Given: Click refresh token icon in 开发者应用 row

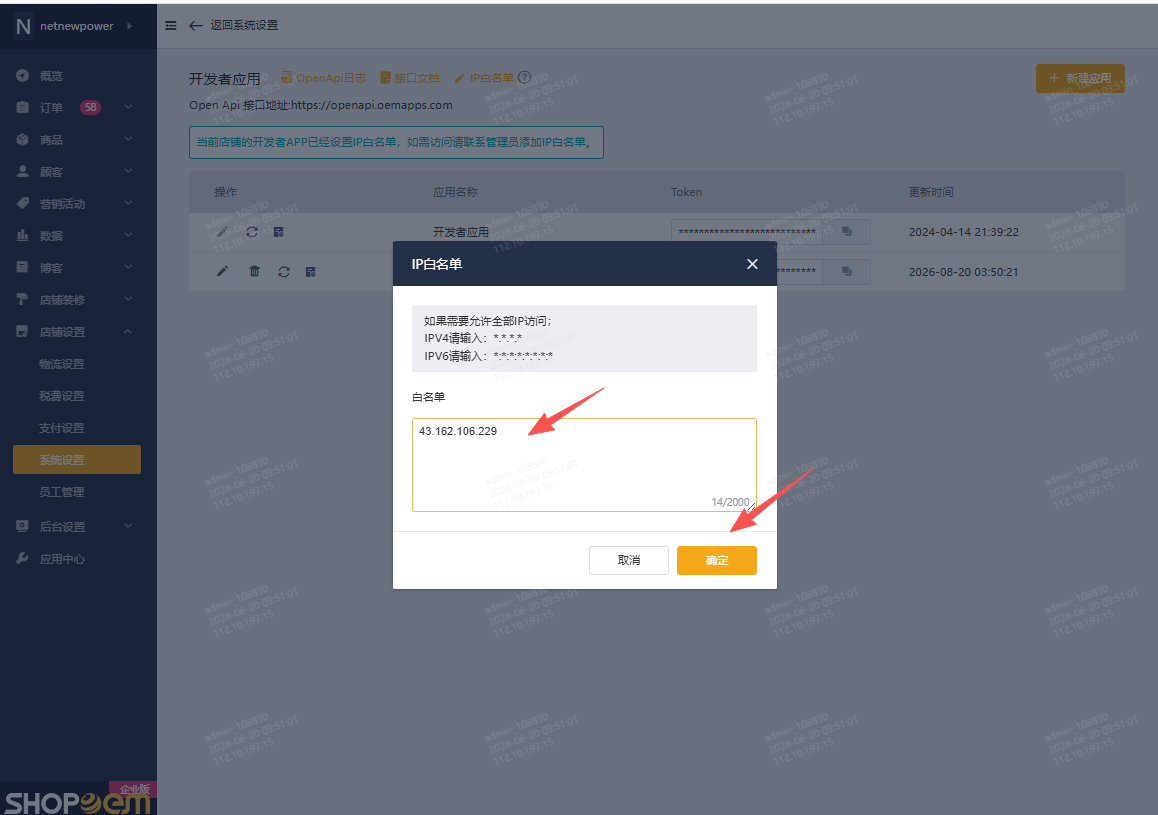Looking at the screenshot, I should (x=252, y=232).
